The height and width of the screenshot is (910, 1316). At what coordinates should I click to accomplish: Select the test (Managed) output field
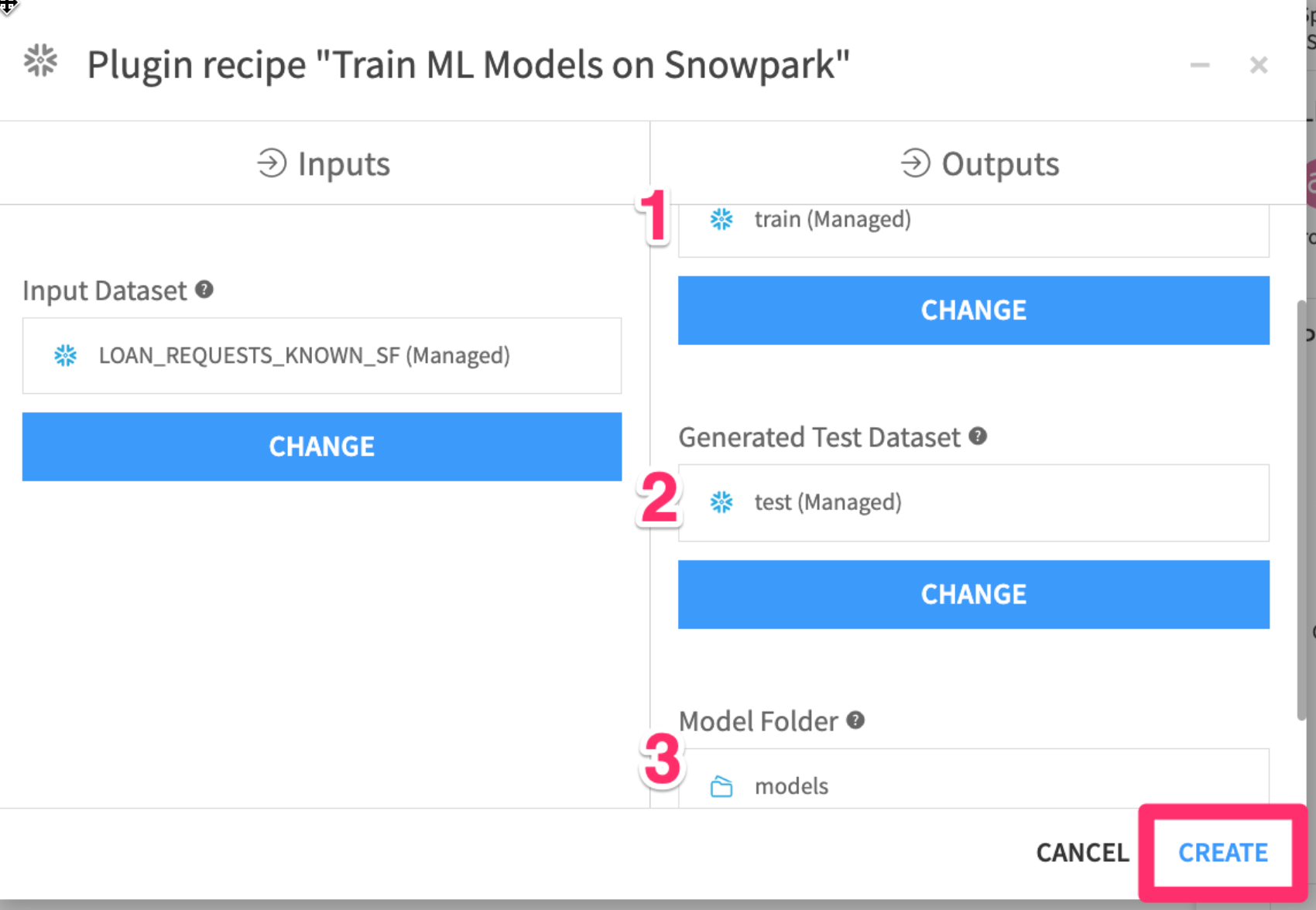point(973,502)
